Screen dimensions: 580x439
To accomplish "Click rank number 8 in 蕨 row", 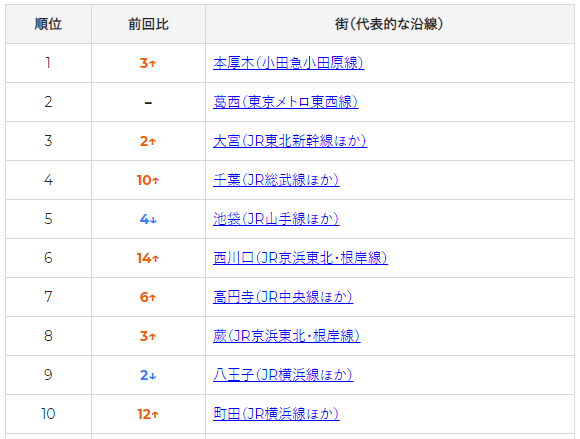I will tap(48, 336).
